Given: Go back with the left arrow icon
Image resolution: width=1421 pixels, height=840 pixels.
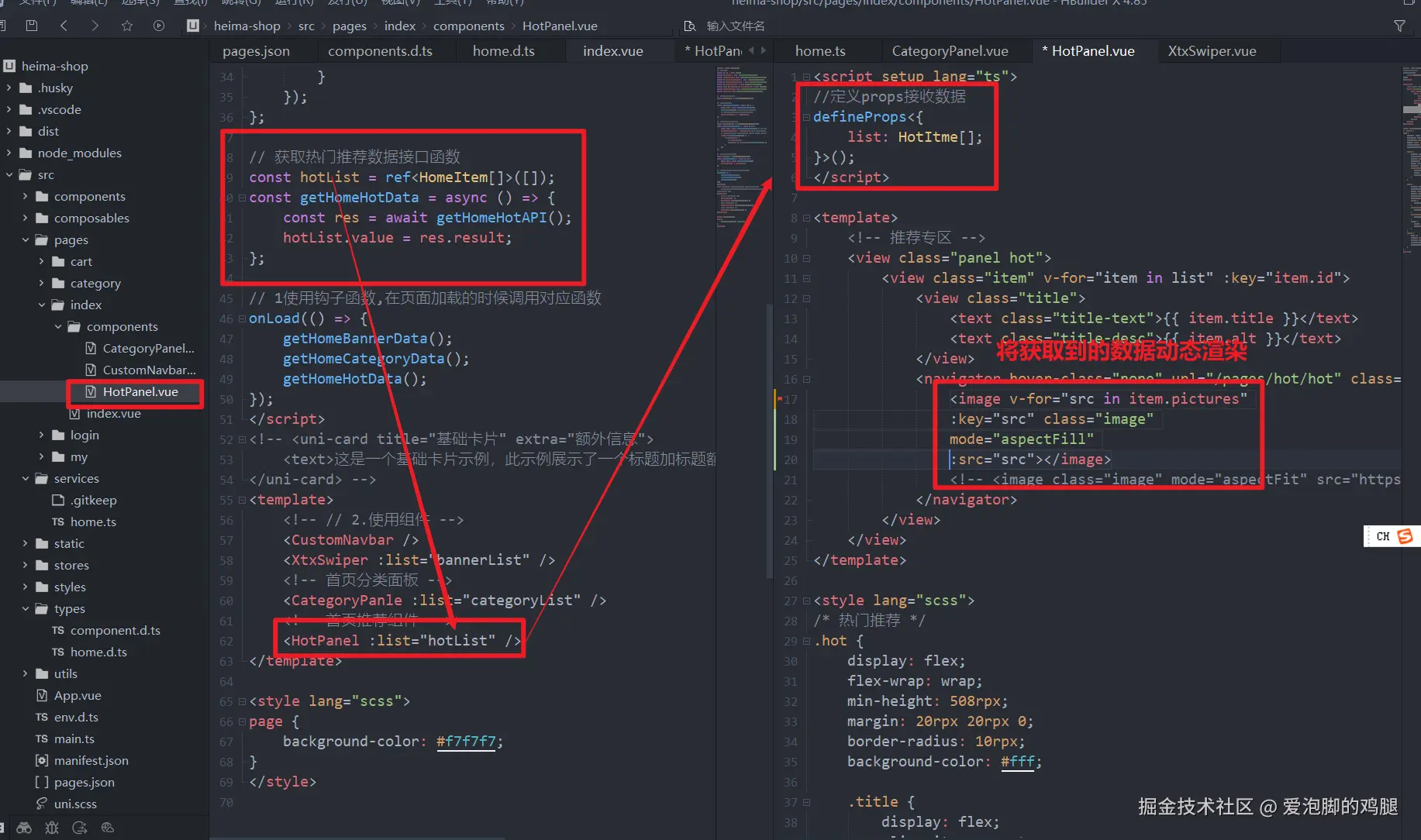Looking at the screenshot, I should click(x=64, y=26).
